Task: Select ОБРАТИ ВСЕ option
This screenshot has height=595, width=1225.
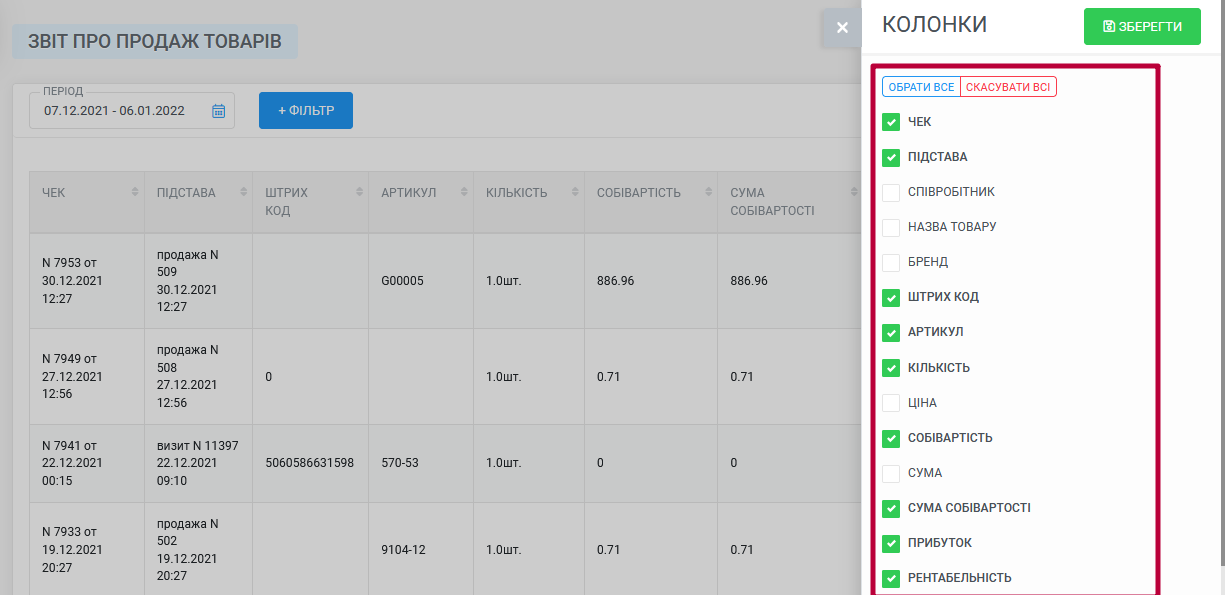Action: point(921,87)
